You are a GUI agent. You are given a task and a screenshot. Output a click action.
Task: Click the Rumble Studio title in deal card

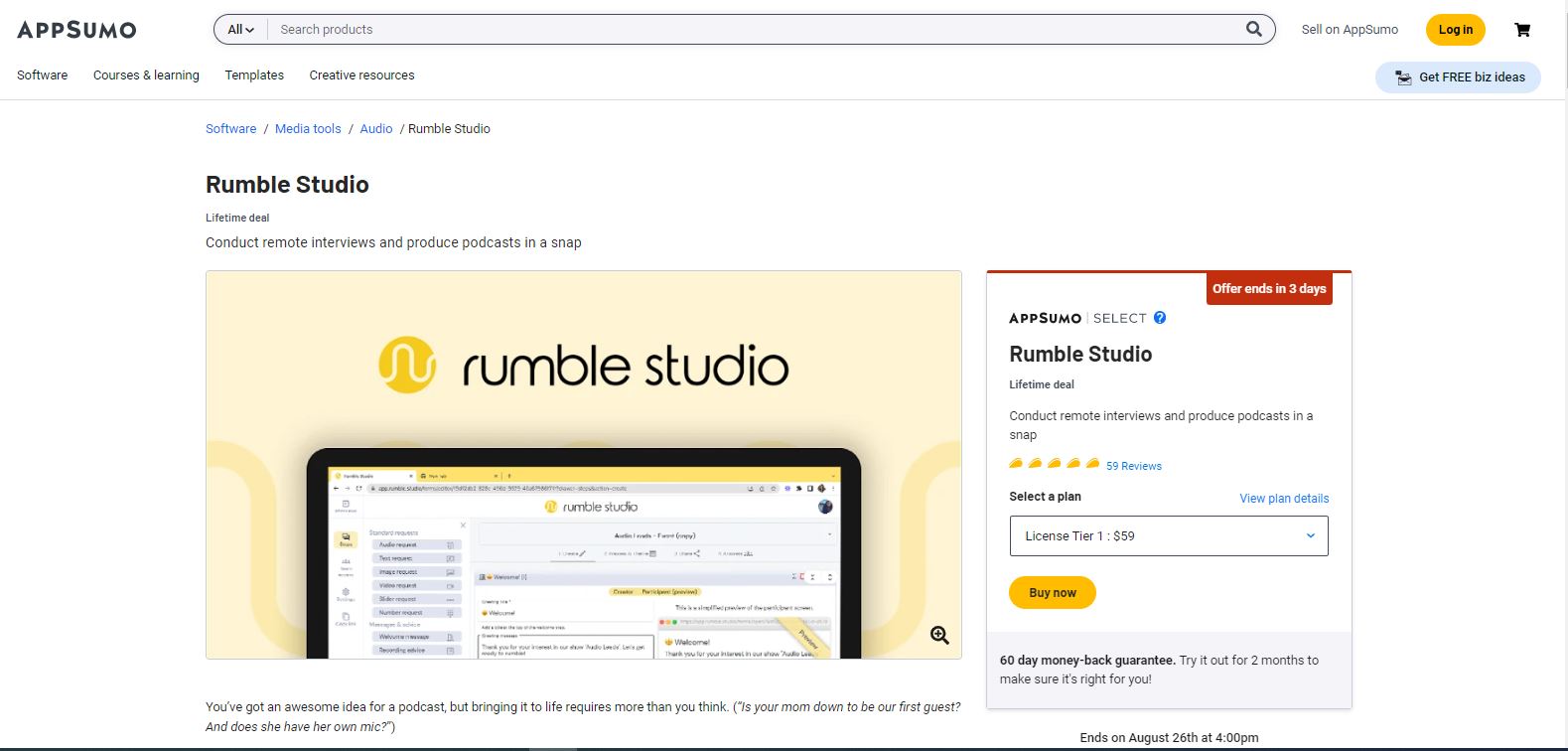(x=1080, y=355)
